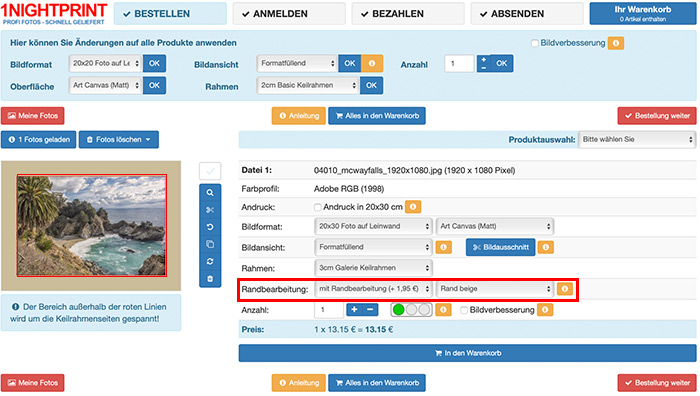Screen dimensions: 700x396
Task: Click OK next to top Bildansicht
Action: click(x=350, y=63)
